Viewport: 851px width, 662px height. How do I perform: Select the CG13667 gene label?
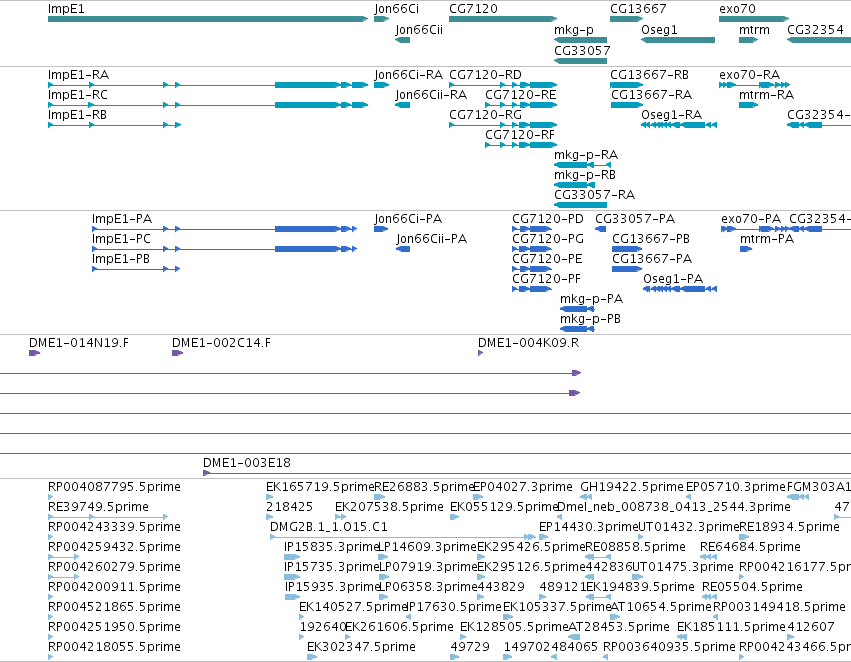pyautogui.click(x=638, y=9)
